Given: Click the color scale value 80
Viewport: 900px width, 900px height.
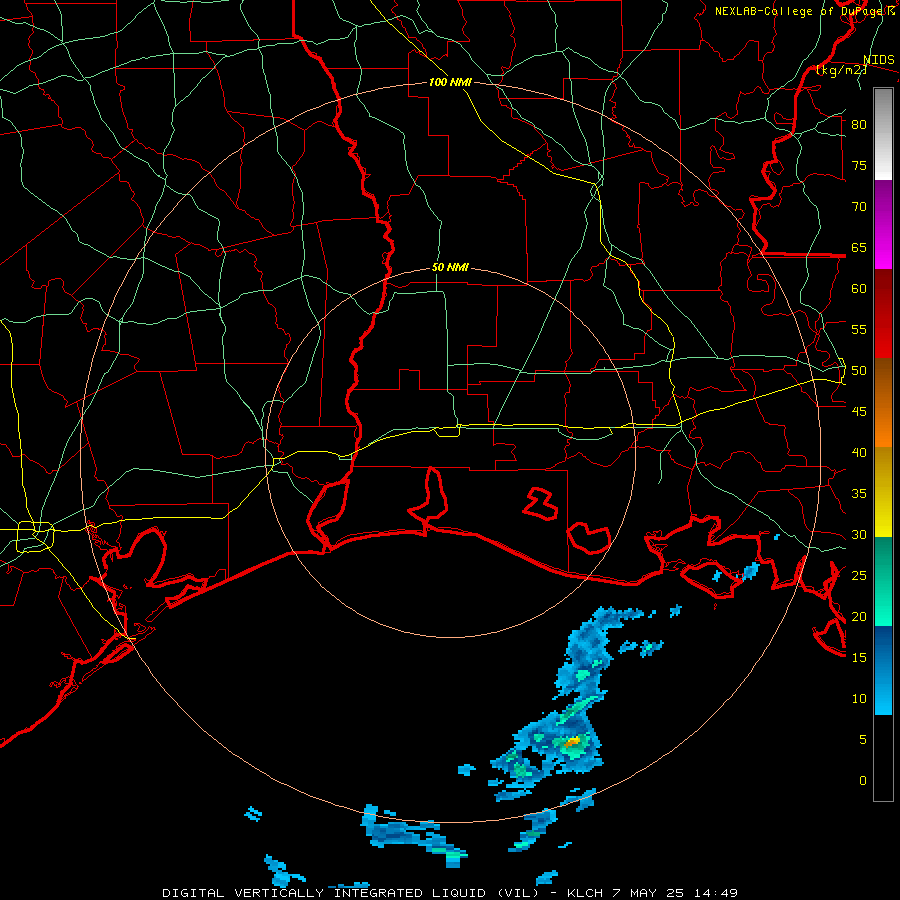Looking at the screenshot, I should tap(859, 125).
